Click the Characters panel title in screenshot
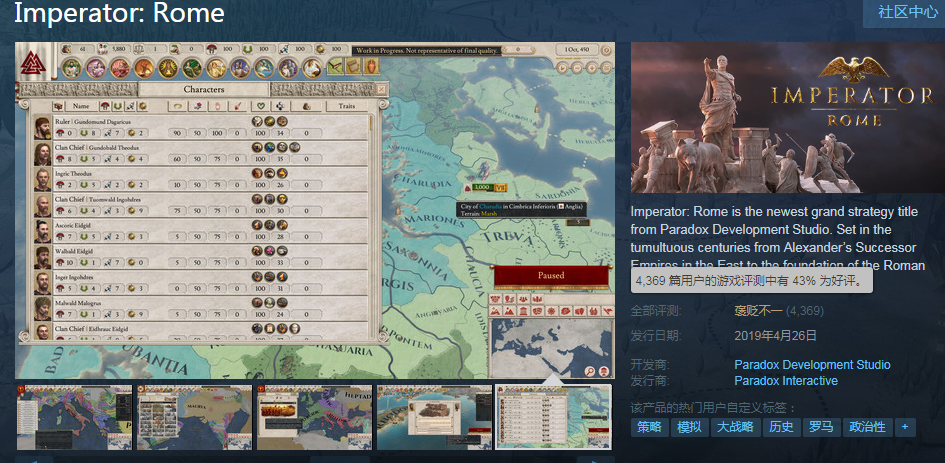 click(204, 89)
